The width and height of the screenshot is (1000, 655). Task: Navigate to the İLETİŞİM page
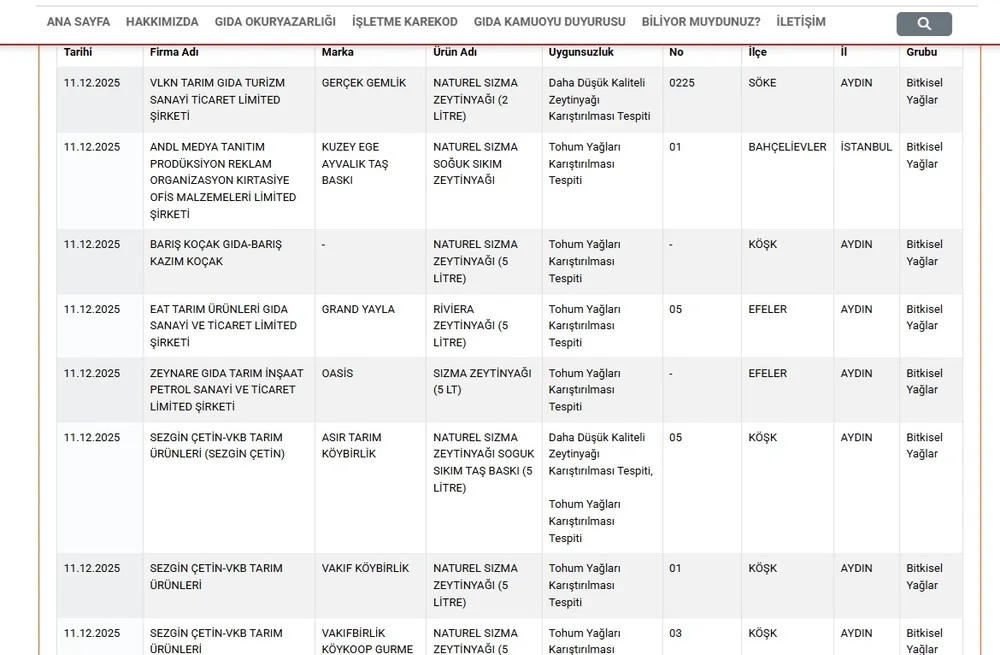[x=801, y=22]
